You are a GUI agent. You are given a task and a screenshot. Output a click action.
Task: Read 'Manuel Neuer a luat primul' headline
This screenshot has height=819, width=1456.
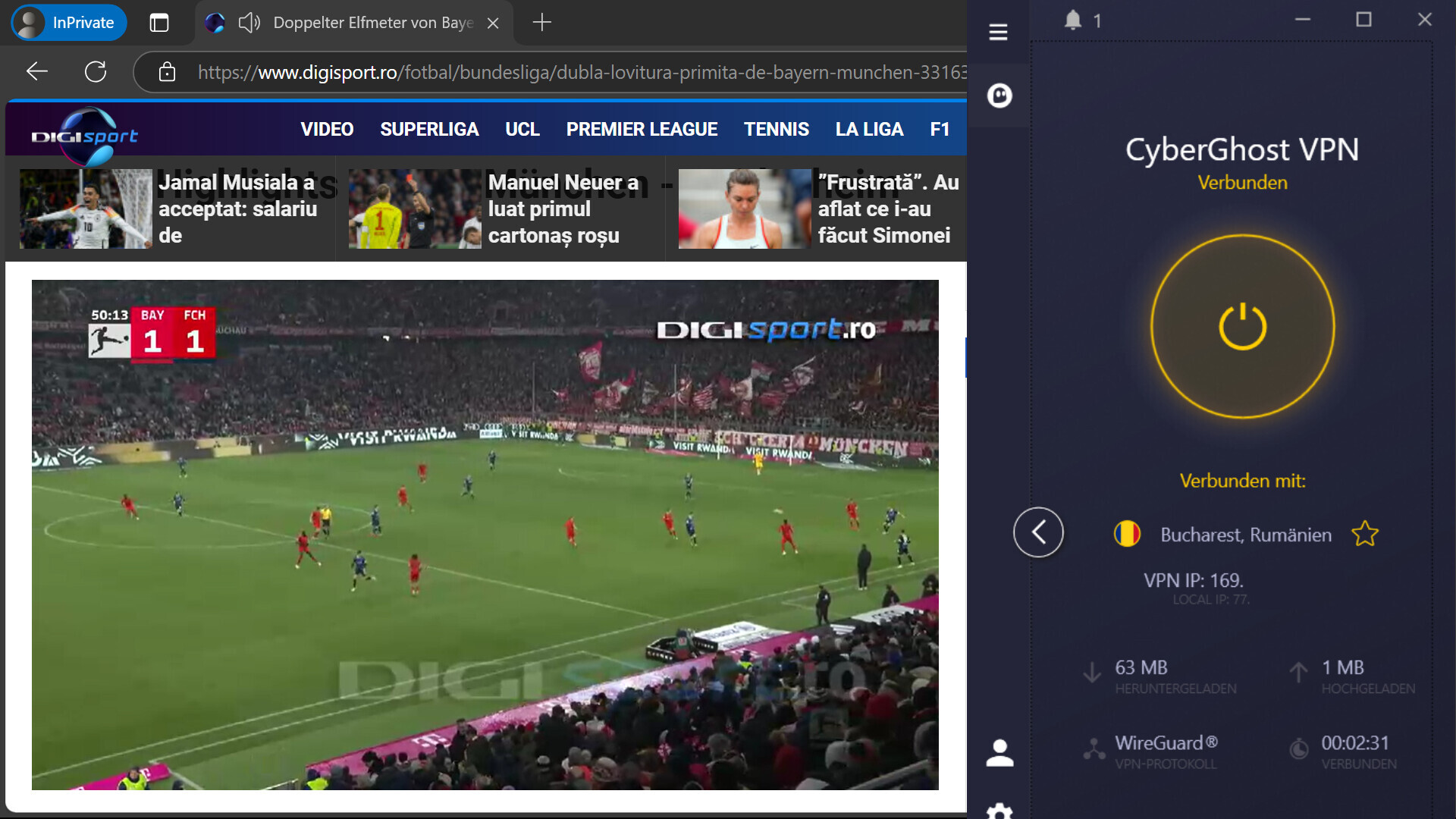[x=563, y=209]
